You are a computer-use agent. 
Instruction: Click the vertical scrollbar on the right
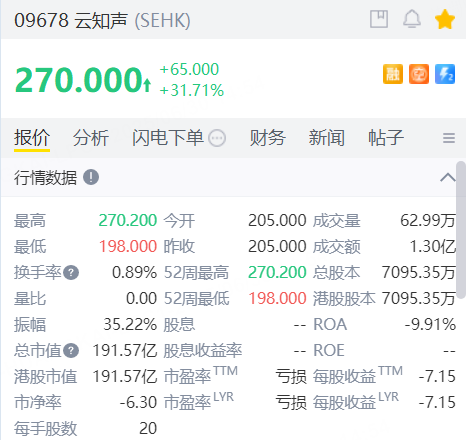click(461, 230)
